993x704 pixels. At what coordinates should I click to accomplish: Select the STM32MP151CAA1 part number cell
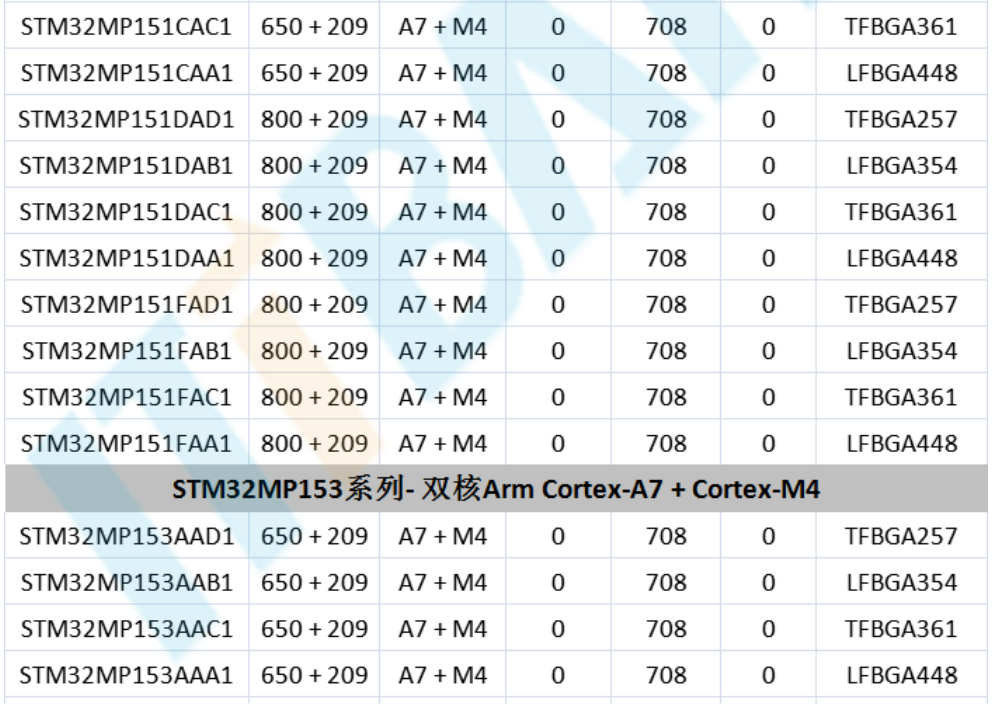127,73
